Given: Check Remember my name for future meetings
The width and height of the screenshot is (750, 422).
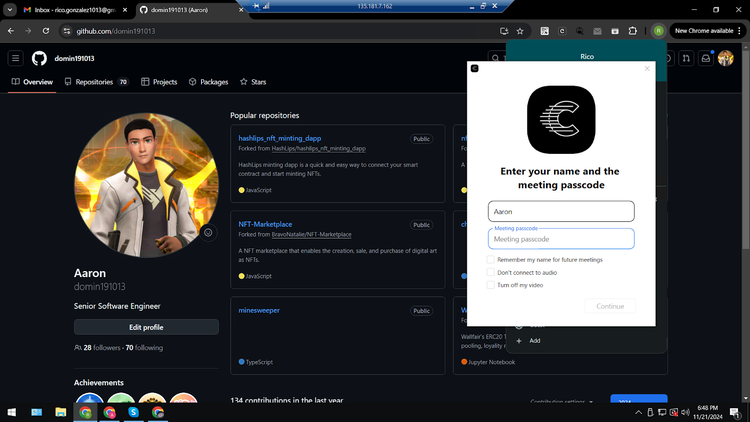Looking at the screenshot, I should pyautogui.click(x=491, y=260).
